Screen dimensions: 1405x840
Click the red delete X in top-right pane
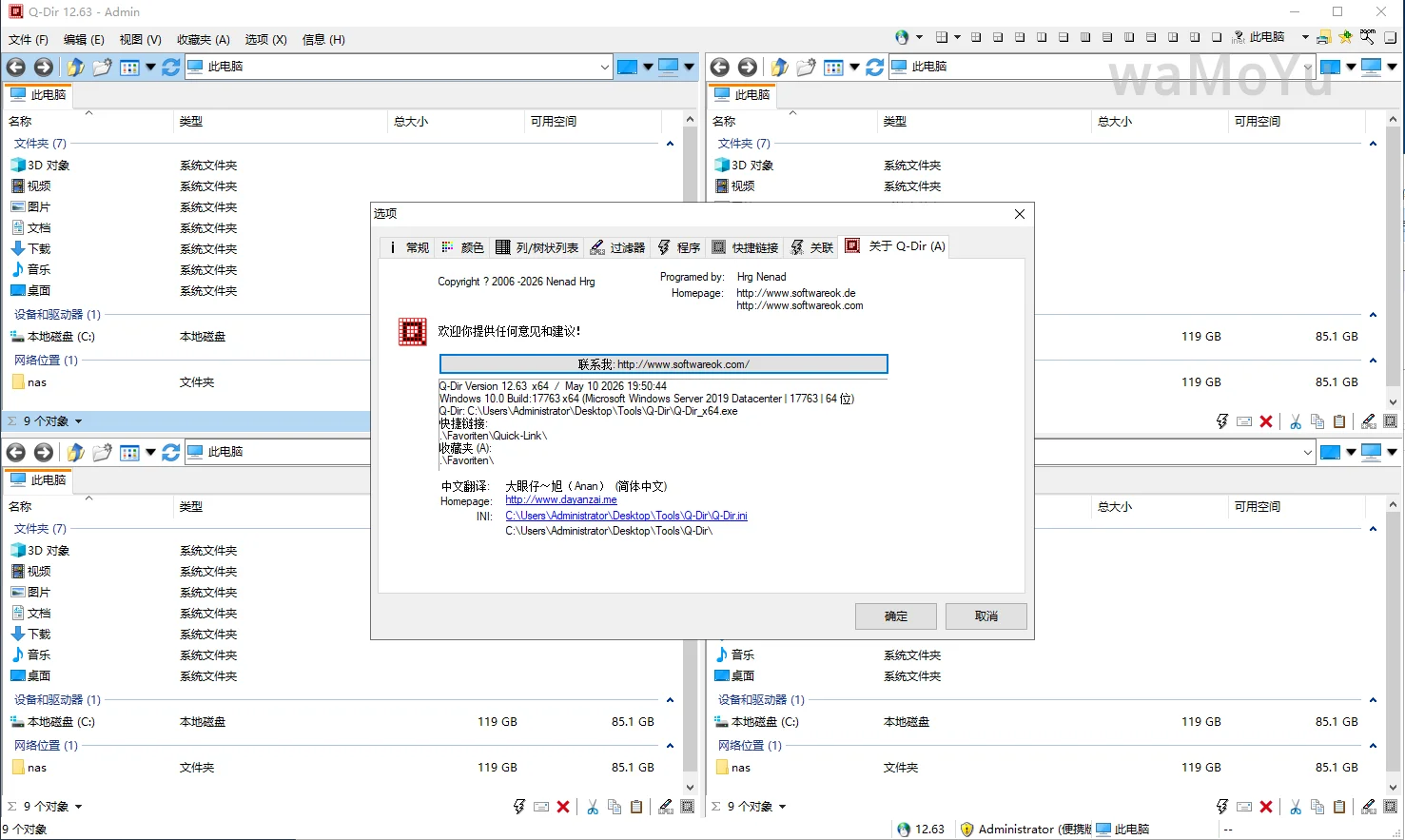(x=1266, y=421)
